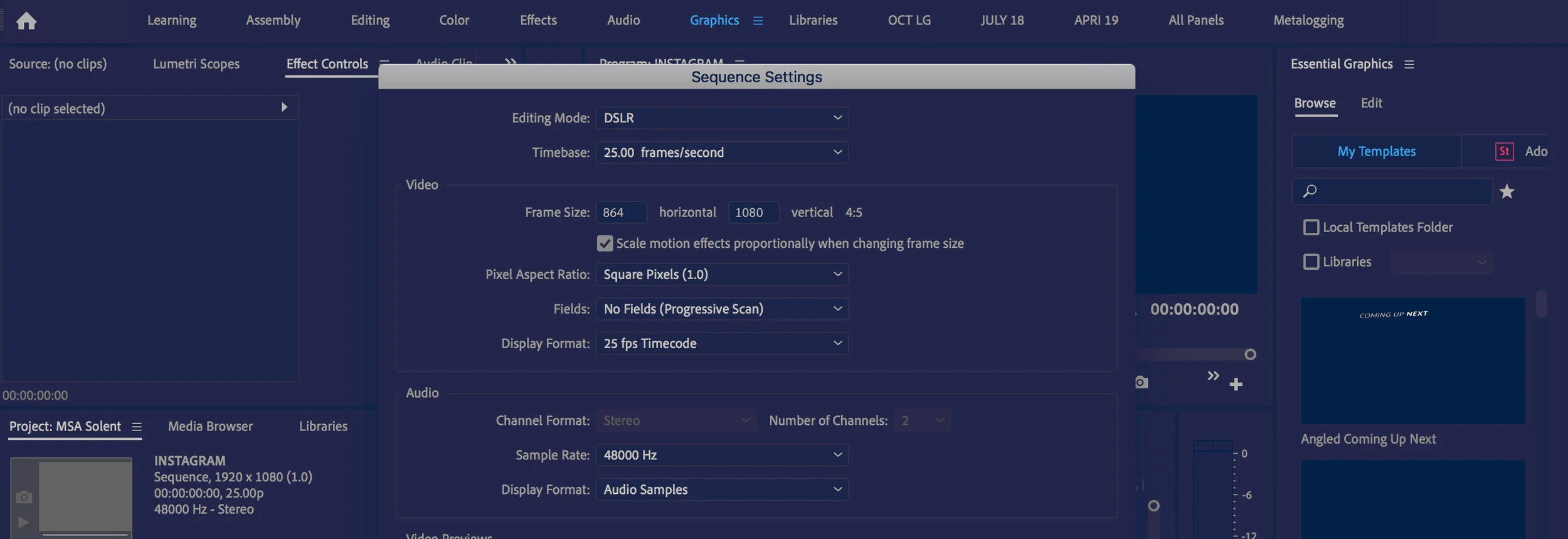The width and height of the screenshot is (1568, 539).
Task: Click the horizontal frame size field 864
Action: pos(621,212)
